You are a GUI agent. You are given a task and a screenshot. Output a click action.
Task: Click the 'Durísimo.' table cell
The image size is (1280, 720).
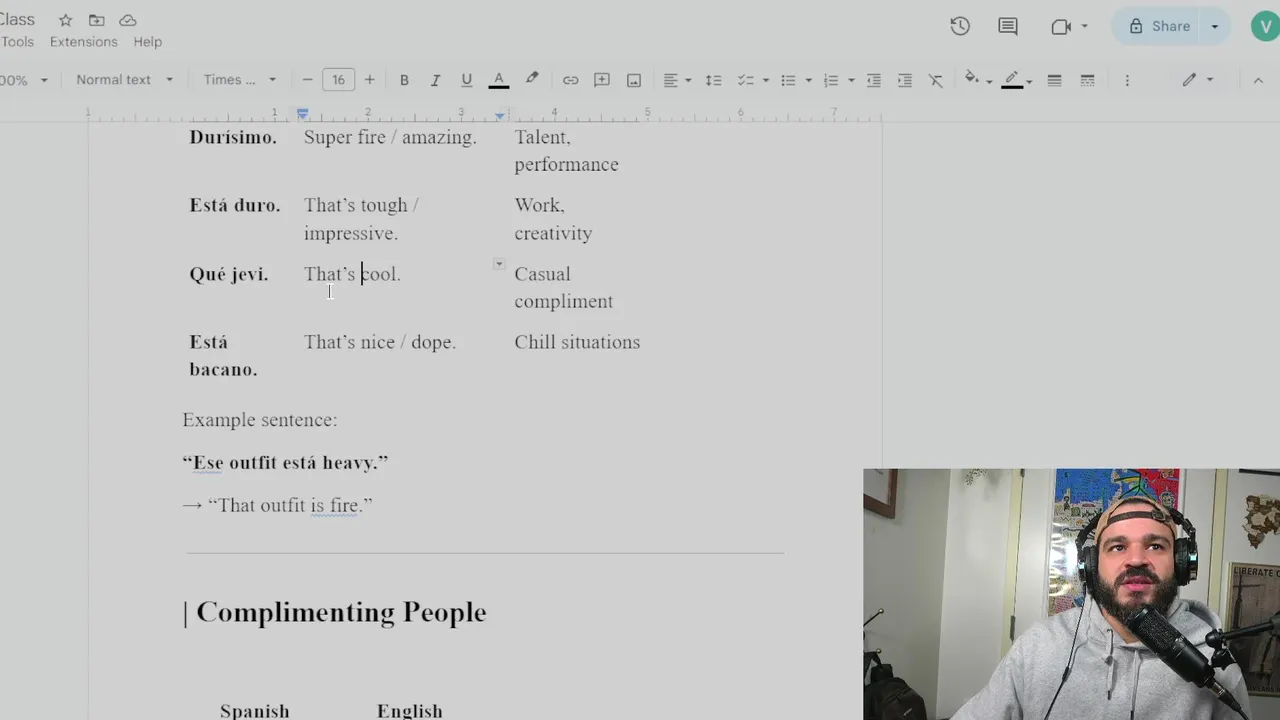[x=233, y=137]
